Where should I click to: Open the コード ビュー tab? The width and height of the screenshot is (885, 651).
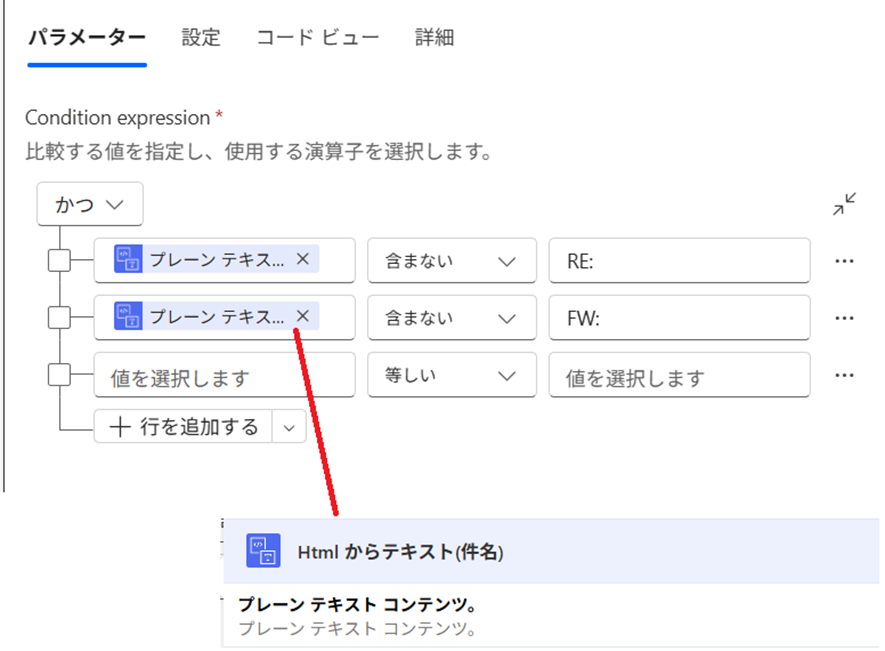pos(317,38)
